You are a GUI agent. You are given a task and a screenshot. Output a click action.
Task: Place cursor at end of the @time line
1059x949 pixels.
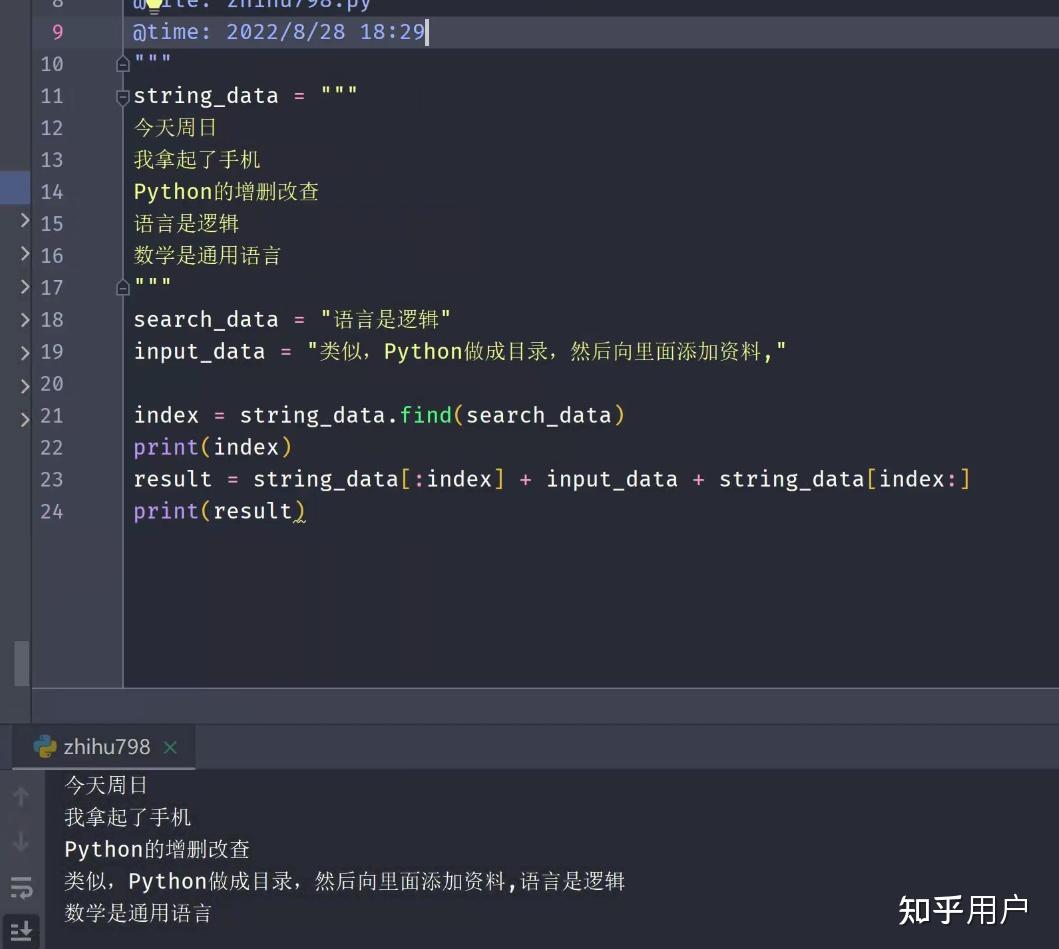[427, 31]
